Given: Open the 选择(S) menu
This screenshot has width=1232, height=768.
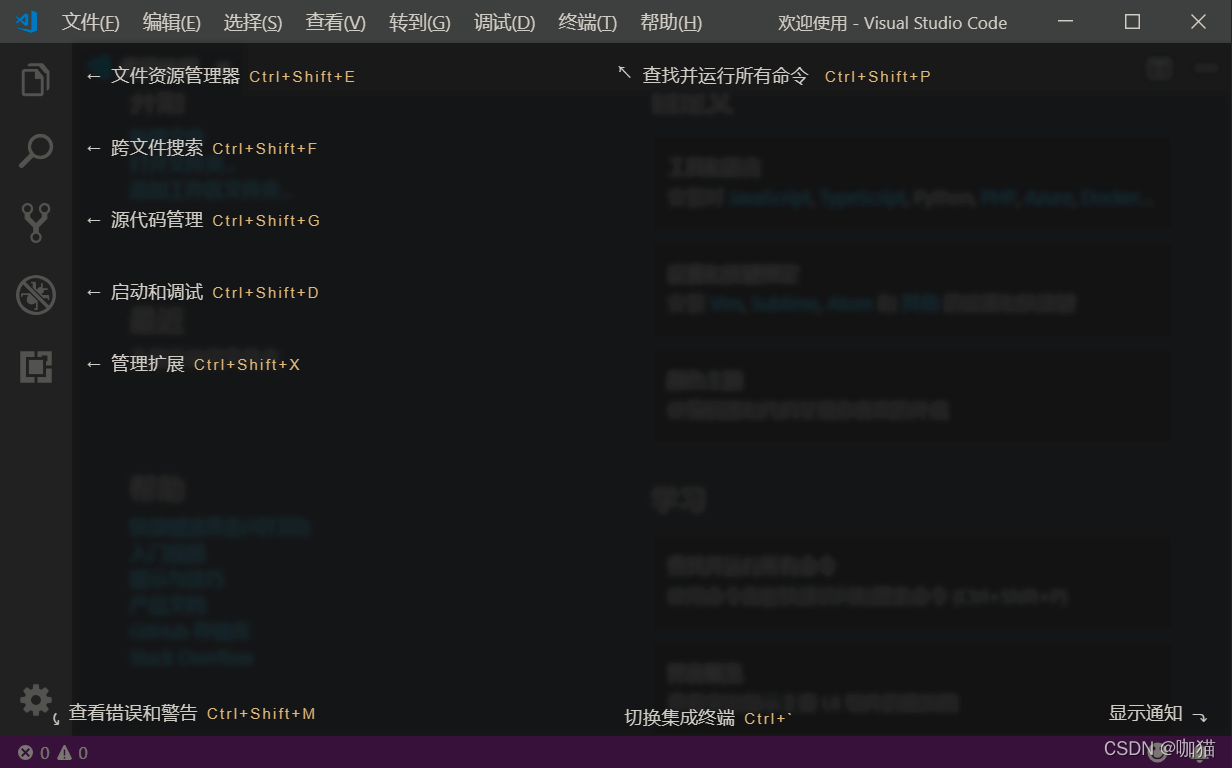Looking at the screenshot, I should coord(252,22).
